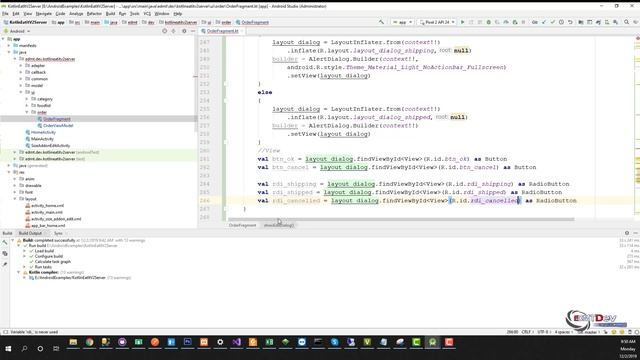Viewport: 640px width, 360px height.
Task: Open Build panel settings gear
Action: (x=627, y=233)
